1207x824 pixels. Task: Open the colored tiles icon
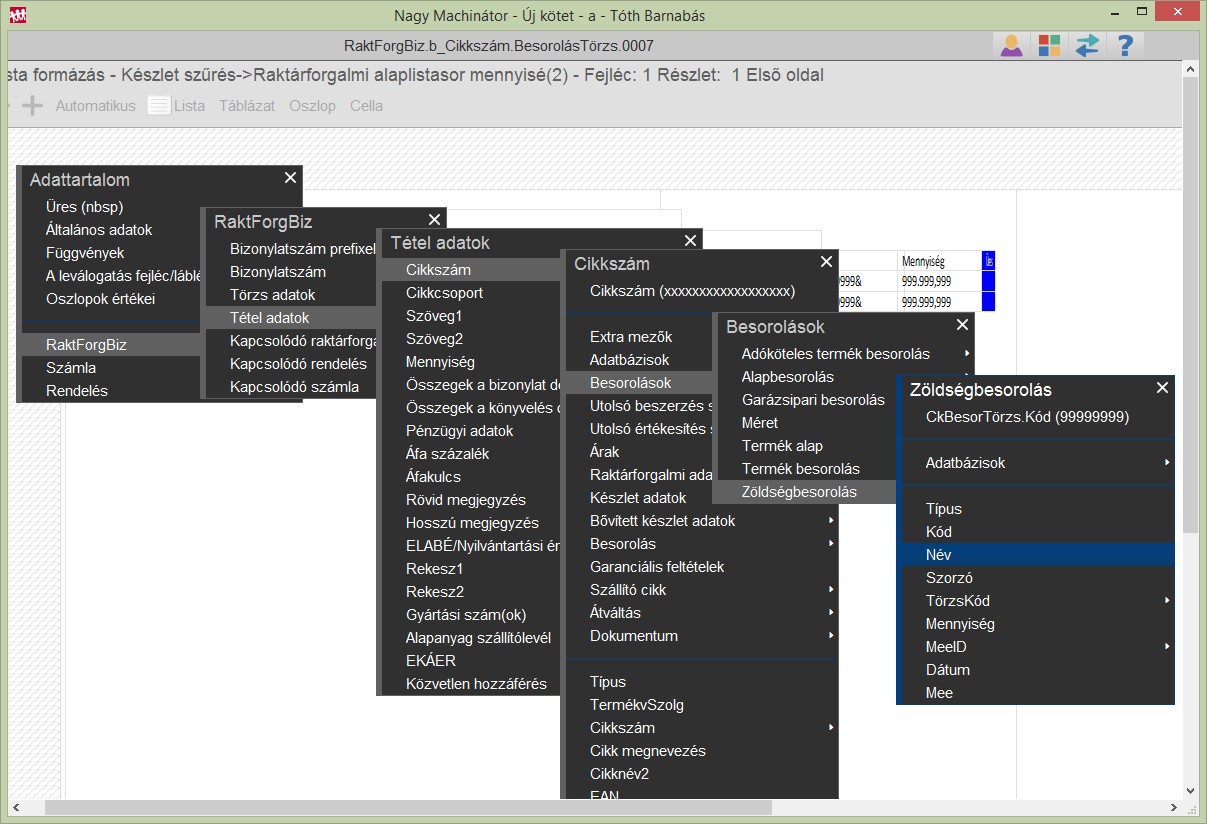click(x=1049, y=45)
